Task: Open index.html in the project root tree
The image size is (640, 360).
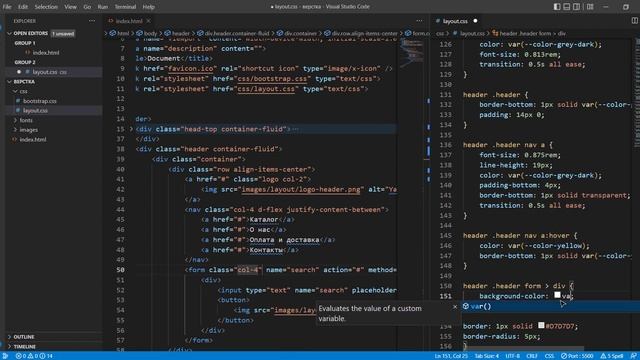Action: click(x=33, y=140)
